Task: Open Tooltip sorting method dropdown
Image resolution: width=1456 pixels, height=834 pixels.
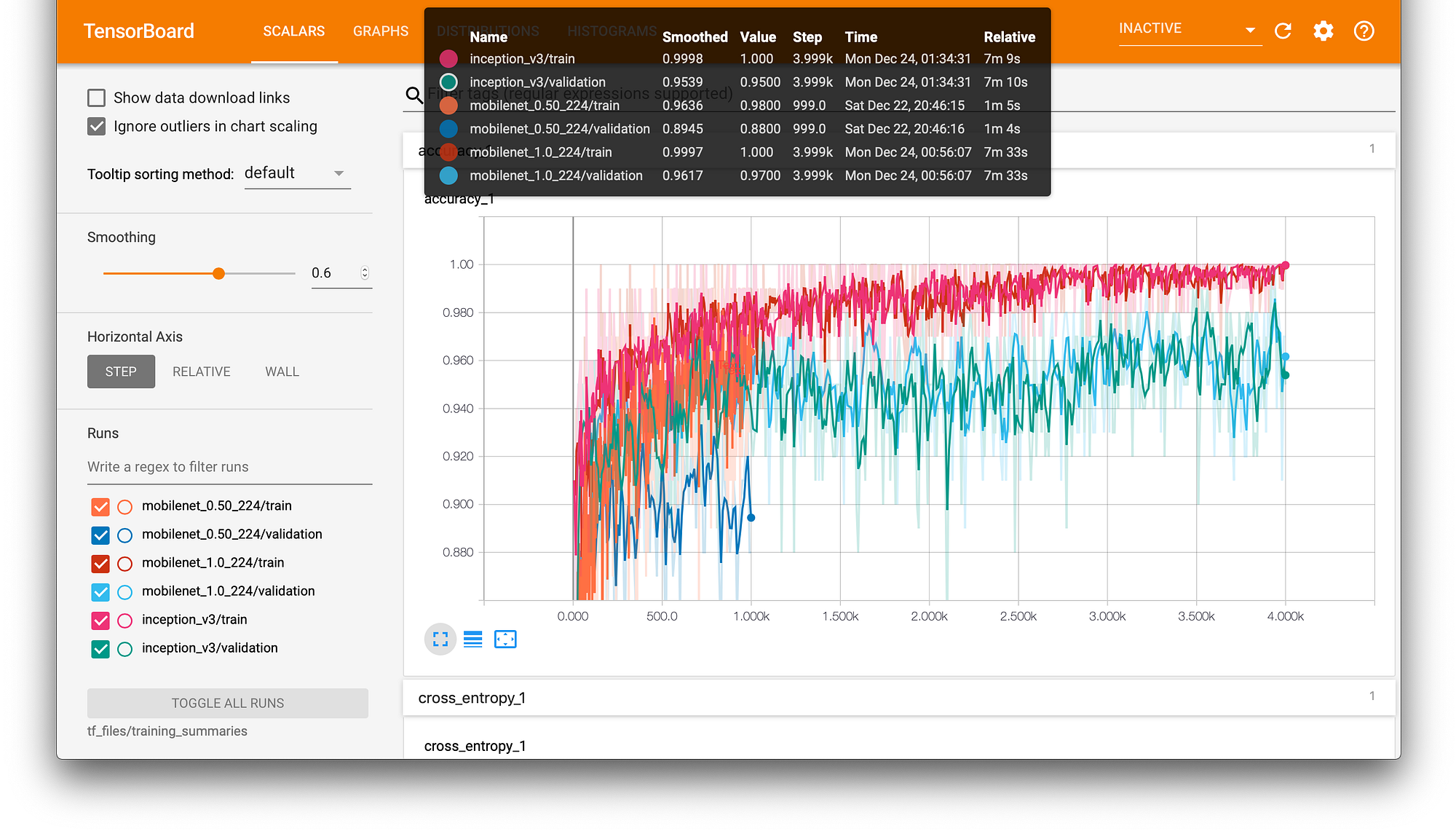Action: tap(297, 173)
